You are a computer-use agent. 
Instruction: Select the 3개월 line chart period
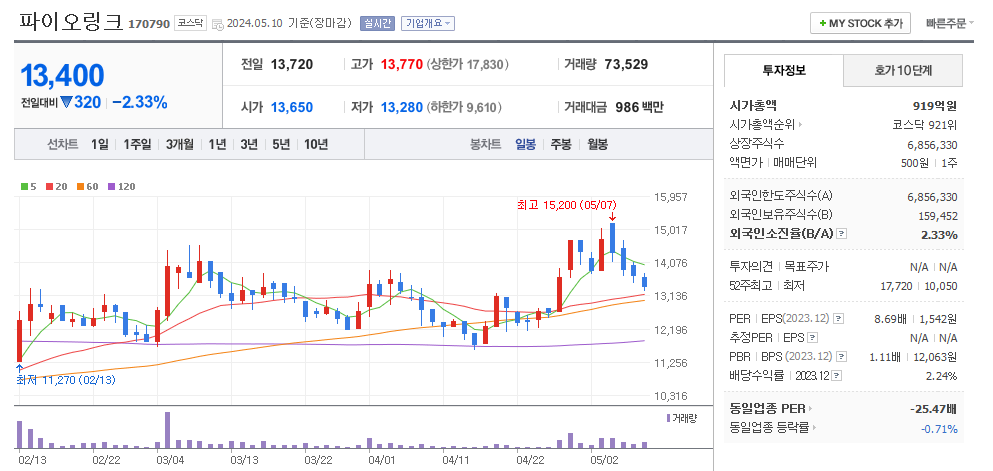coord(180,144)
